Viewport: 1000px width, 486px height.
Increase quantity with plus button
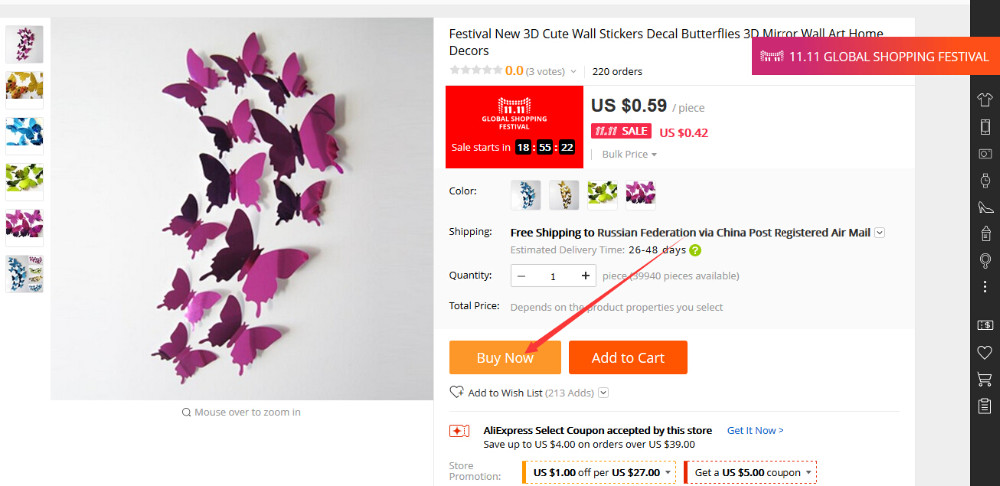click(x=586, y=275)
